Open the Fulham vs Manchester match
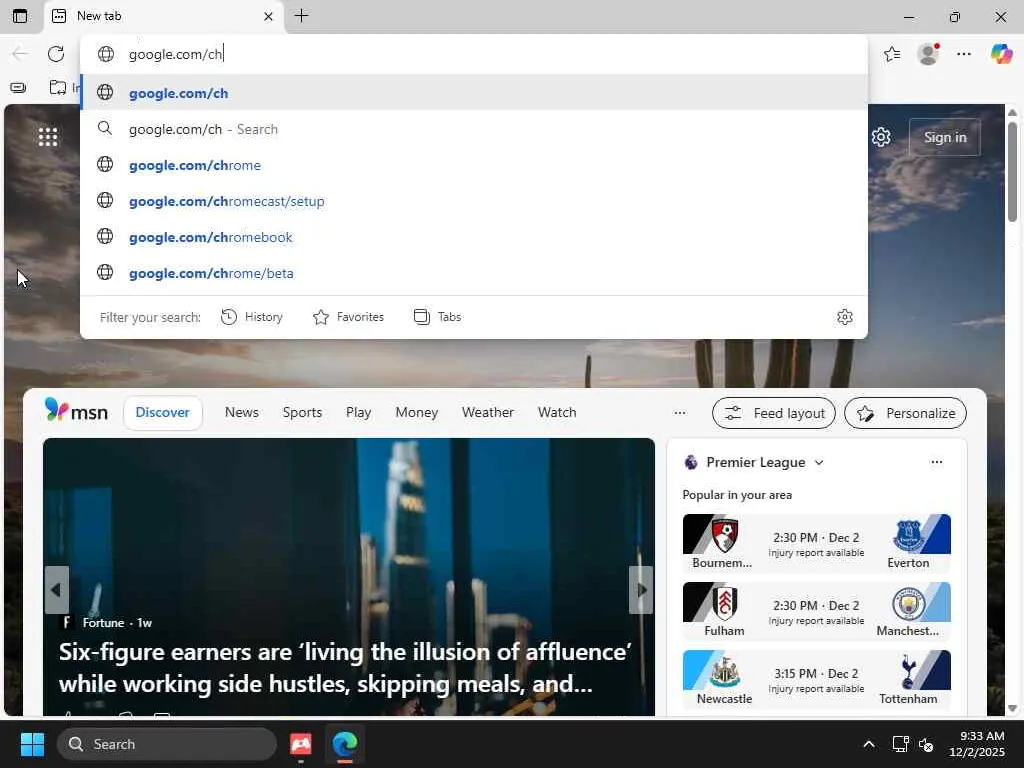 pyautogui.click(x=816, y=611)
